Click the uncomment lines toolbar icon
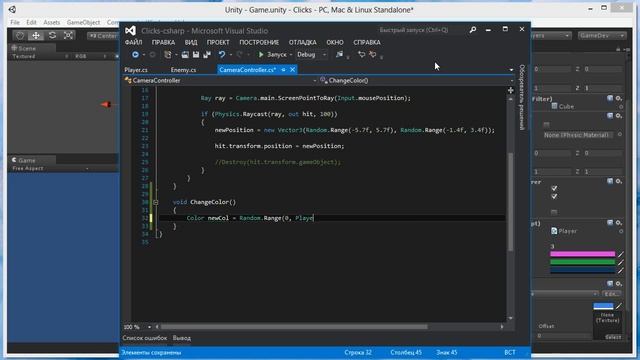The height and width of the screenshot is (360, 640). point(372,54)
